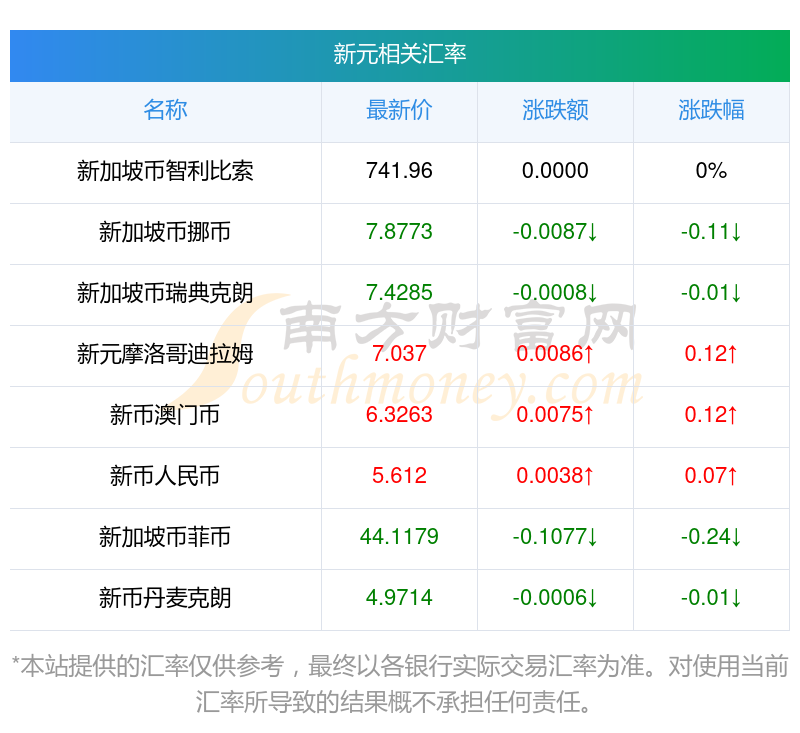Click the price 7.037
Screen dimensions: 800x733
pos(399,354)
